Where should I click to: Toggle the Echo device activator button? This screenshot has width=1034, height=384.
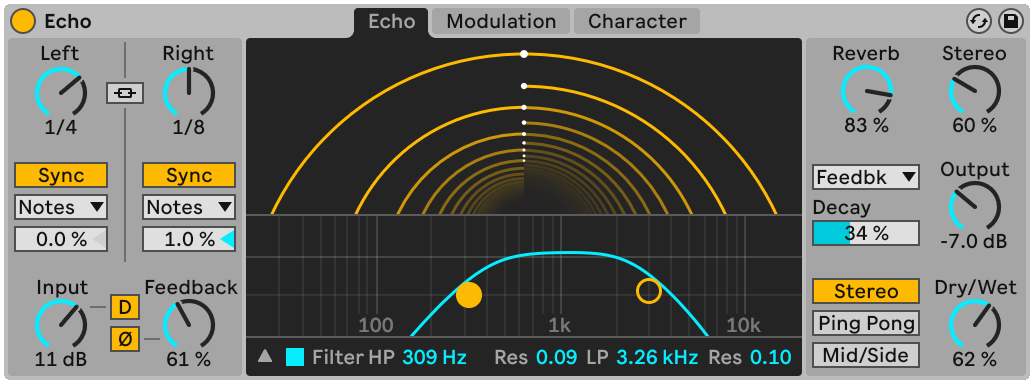tap(23, 22)
